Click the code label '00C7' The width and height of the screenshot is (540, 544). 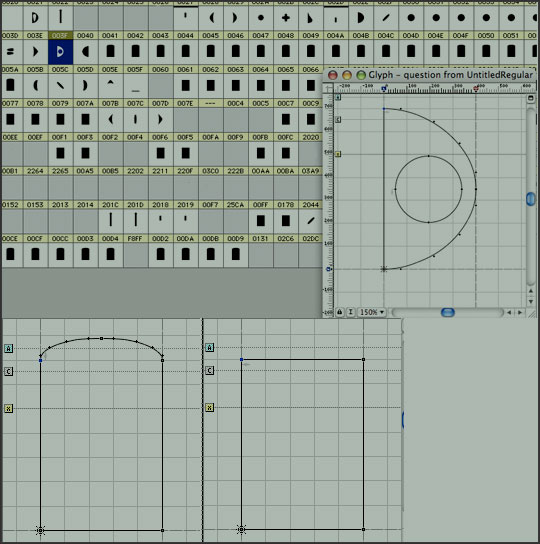click(286, 103)
